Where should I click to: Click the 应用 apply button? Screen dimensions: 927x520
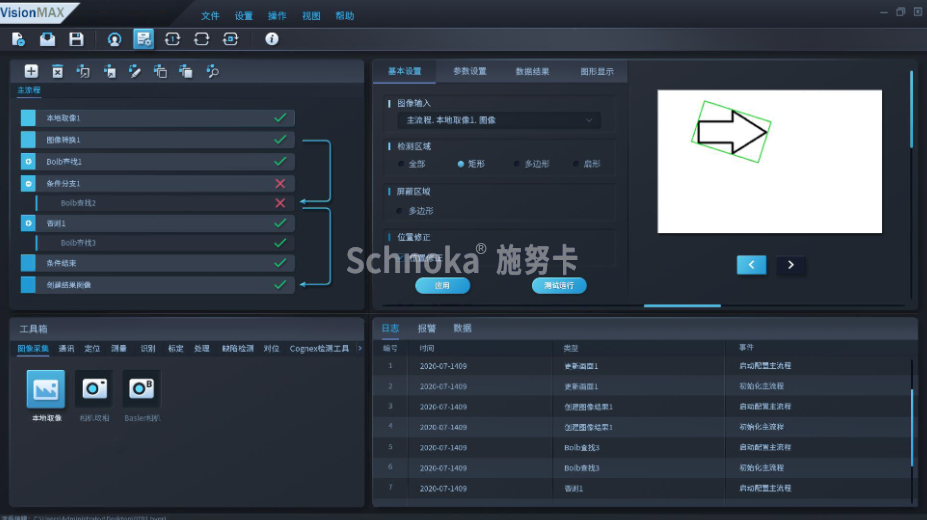(x=443, y=285)
